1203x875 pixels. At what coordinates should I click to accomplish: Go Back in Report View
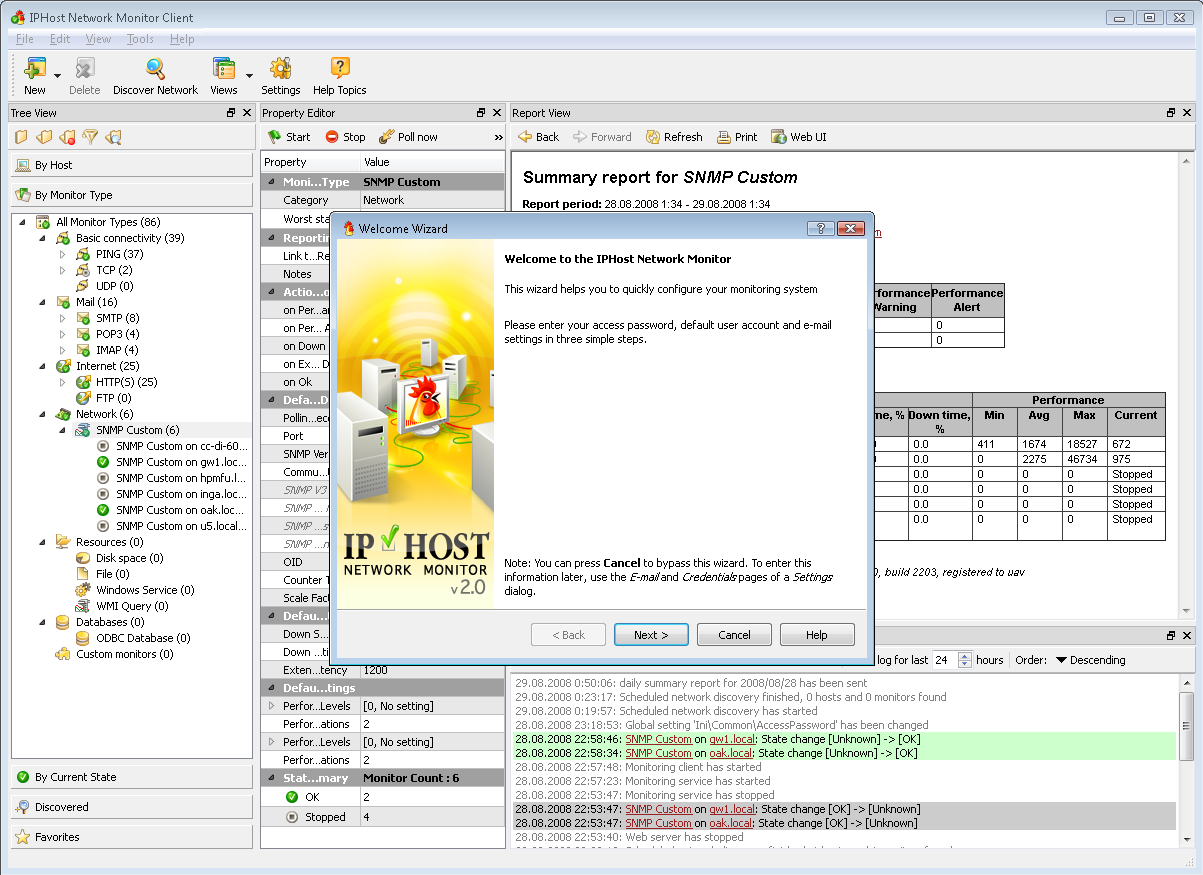coord(538,137)
